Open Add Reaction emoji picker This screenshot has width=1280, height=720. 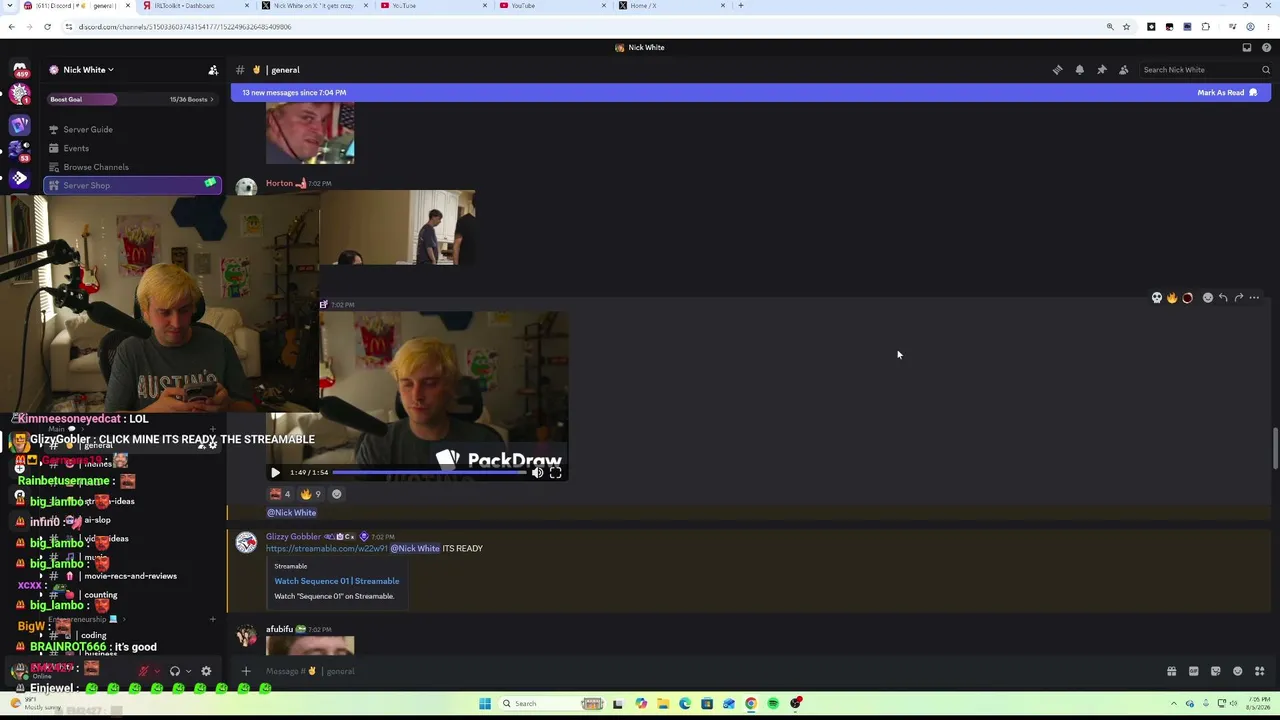coord(1207,298)
